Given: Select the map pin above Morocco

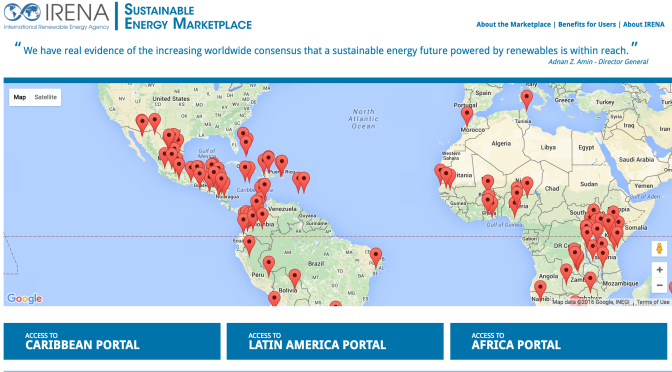Looking at the screenshot, I should [x=467, y=116].
